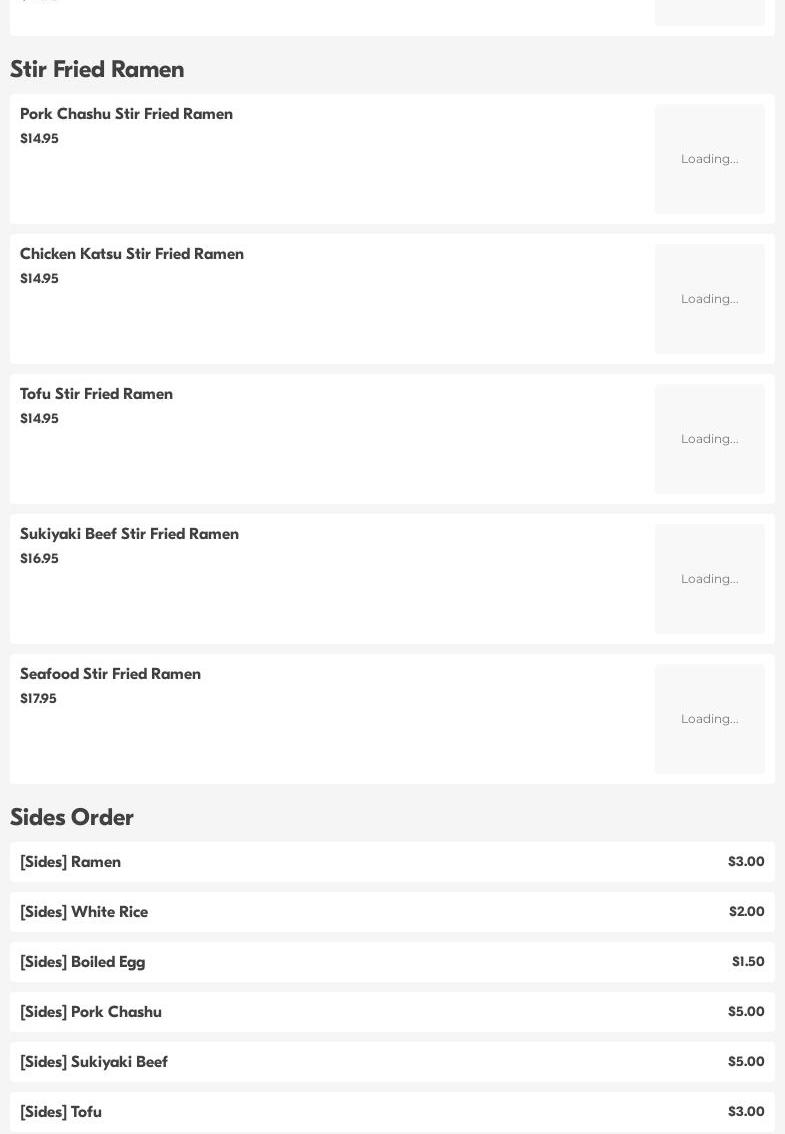The height and width of the screenshot is (1134, 785).
Task: Choose the [Sides] Boiled Egg row
Action: pyautogui.click(x=83, y=962)
